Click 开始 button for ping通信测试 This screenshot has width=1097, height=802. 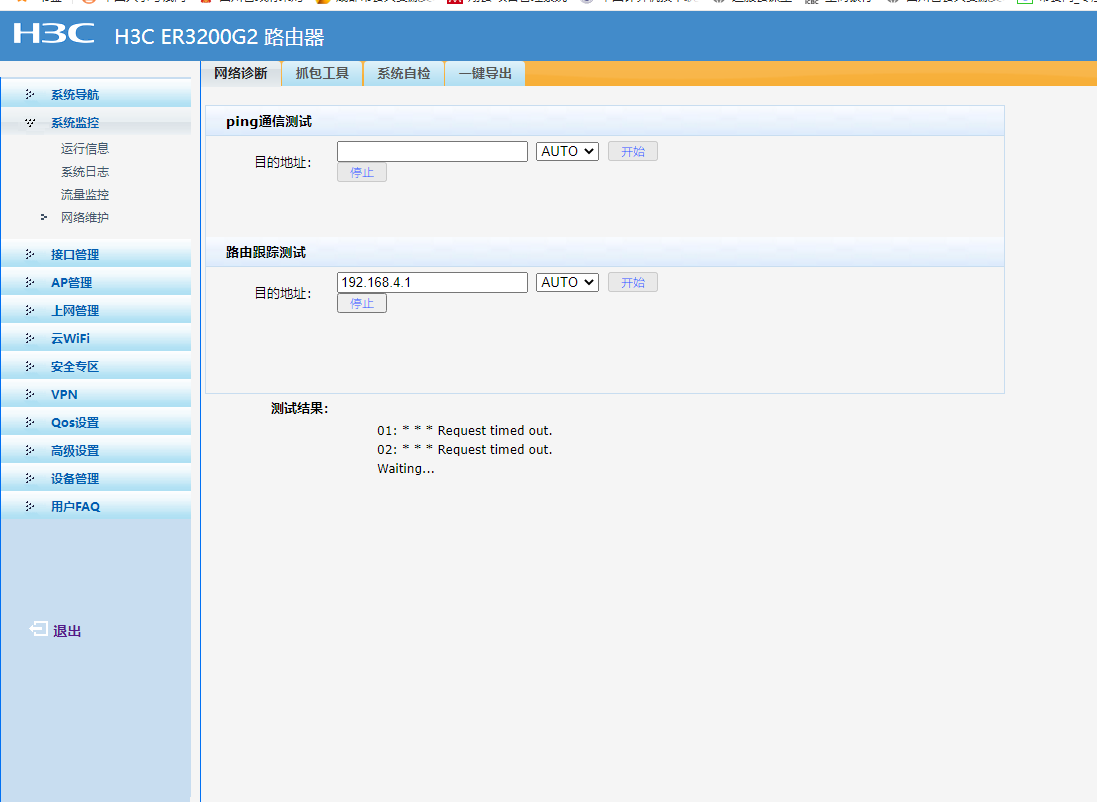click(x=632, y=151)
